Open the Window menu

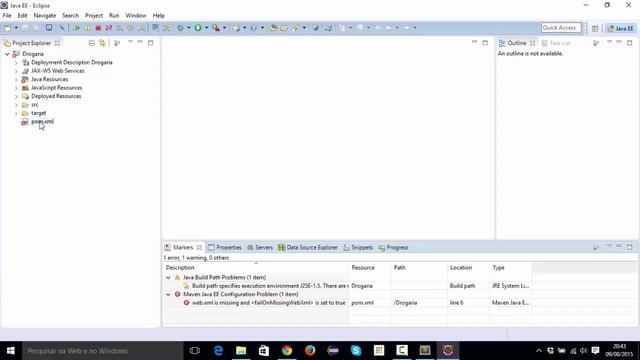(x=136, y=16)
